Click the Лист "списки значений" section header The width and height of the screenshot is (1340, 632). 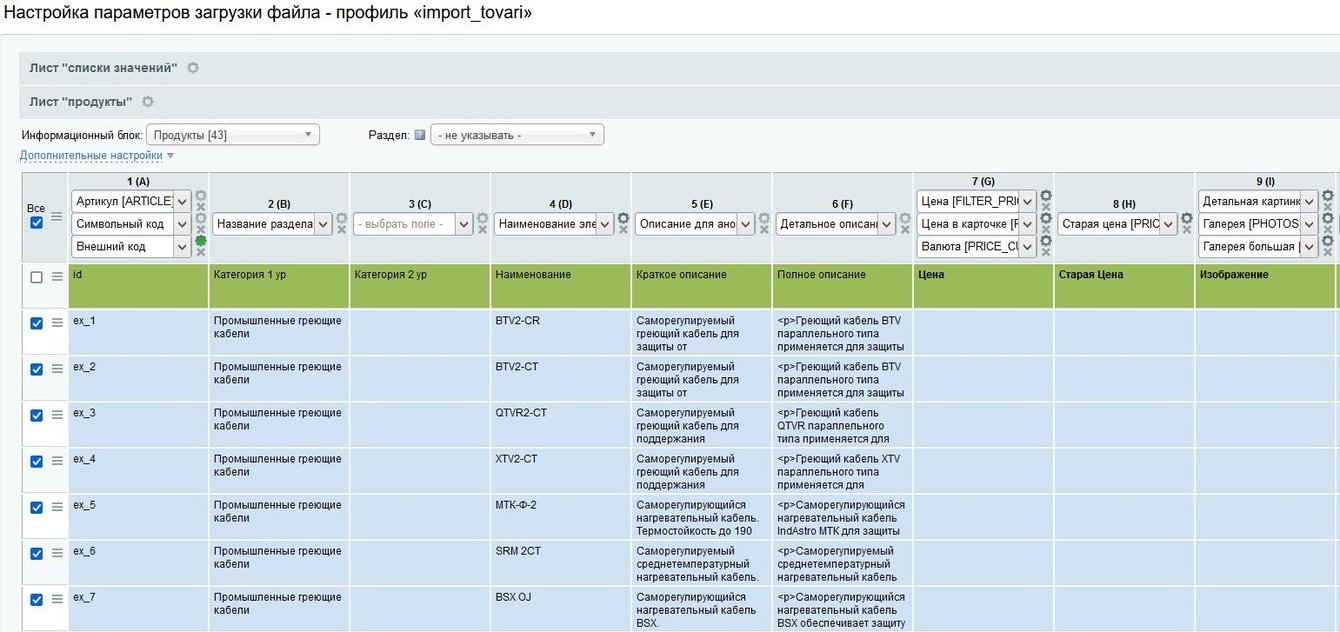pyautogui.click(x=103, y=68)
